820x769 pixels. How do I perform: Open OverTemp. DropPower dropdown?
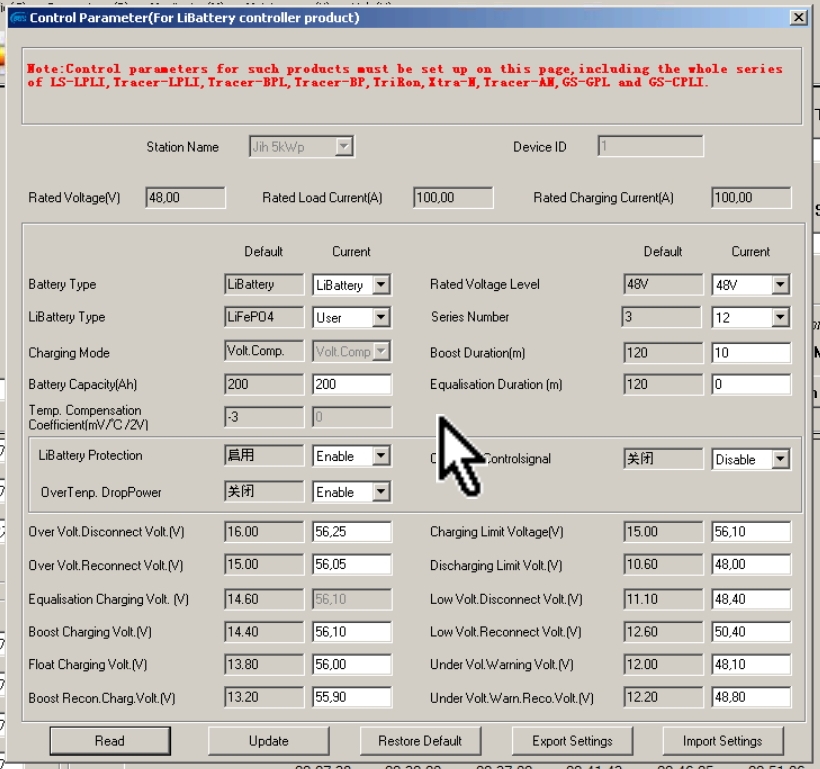pos(380,492)
